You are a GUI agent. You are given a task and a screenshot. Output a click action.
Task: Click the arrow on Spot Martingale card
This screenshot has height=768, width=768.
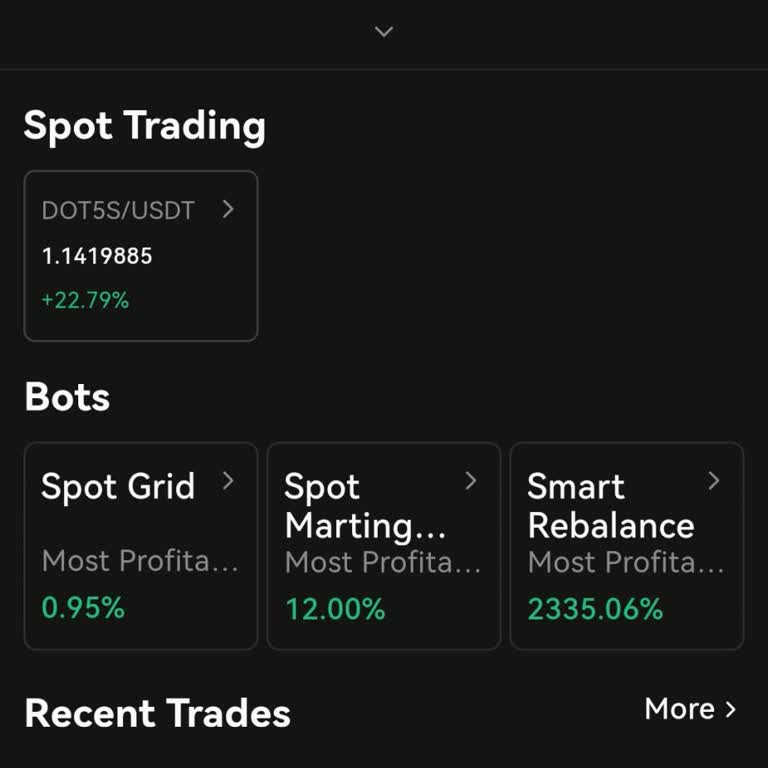(x=471, y=481)
